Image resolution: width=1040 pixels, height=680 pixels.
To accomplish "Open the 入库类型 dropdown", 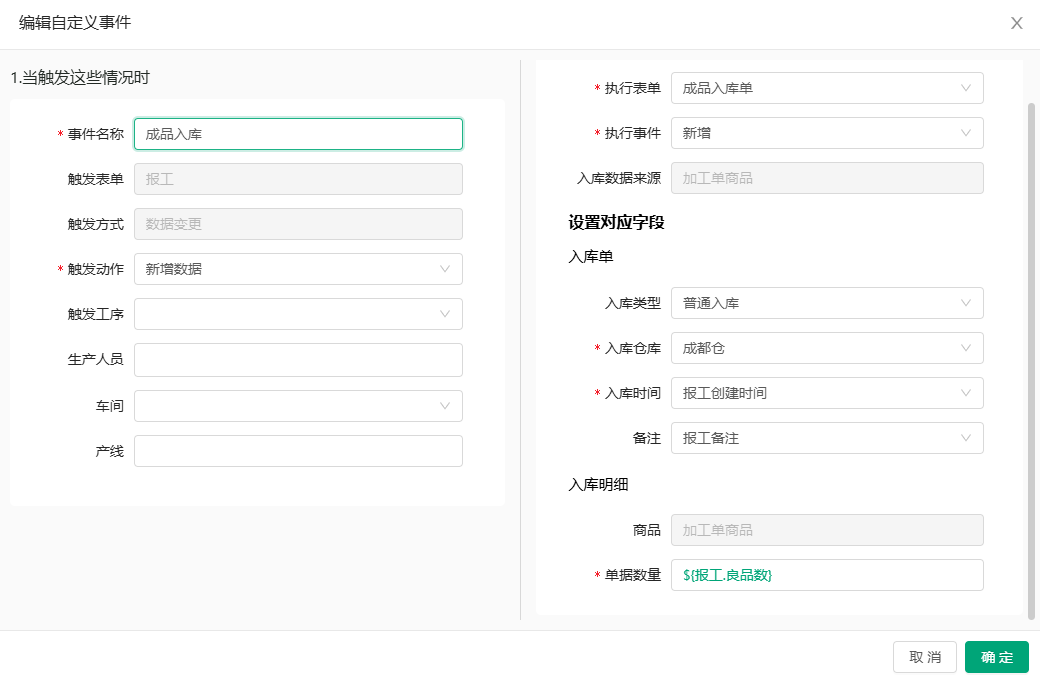I will point(826,303).
